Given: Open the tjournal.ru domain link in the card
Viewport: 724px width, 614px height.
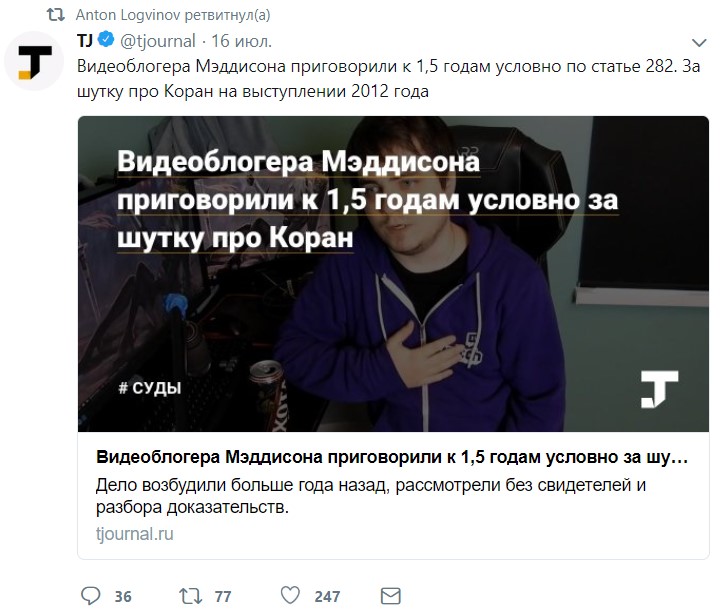Looking at the screenshot, I should tap(135, 534).
